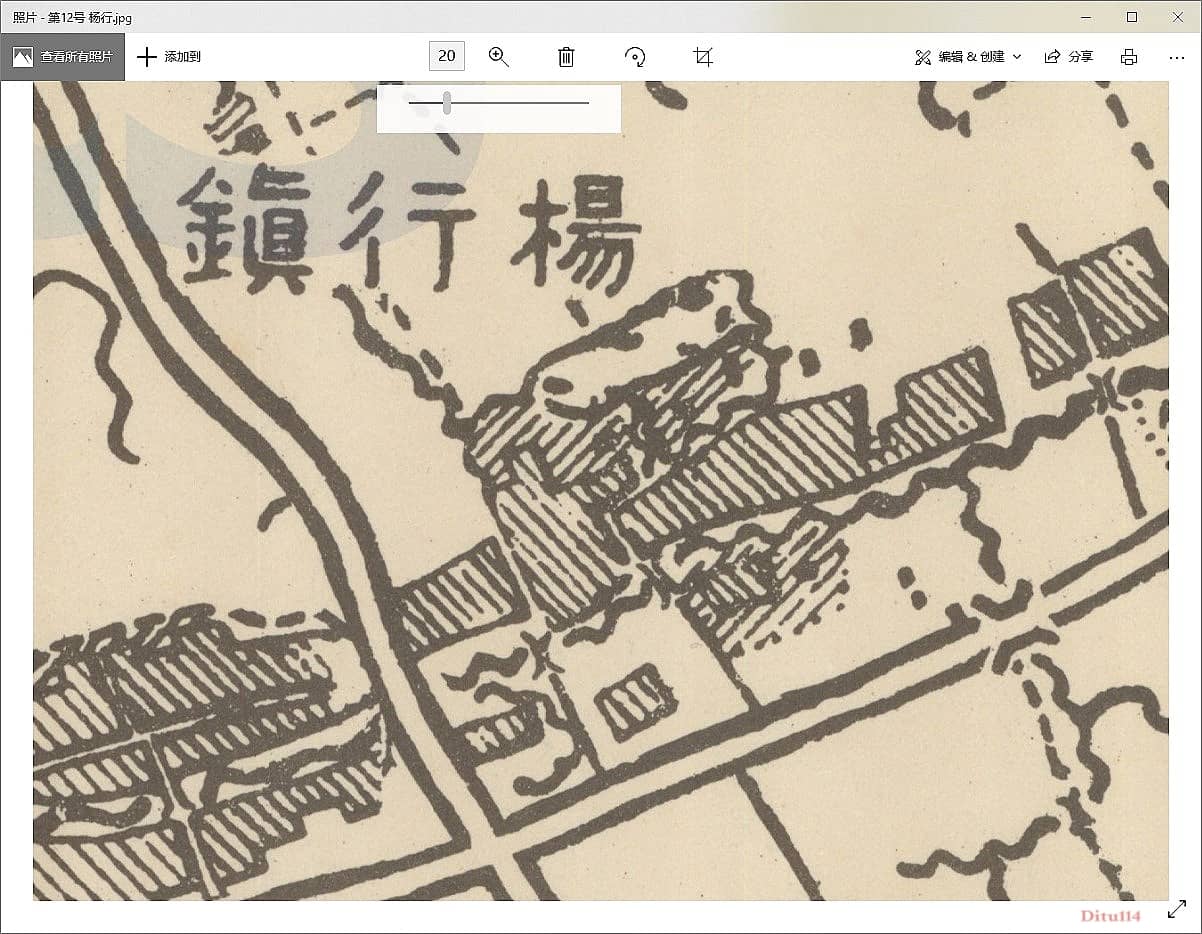Viewport: 1202px width, 934px height.
Task: Delete the photo with the trash icon
Action: [x=566, y=57]
